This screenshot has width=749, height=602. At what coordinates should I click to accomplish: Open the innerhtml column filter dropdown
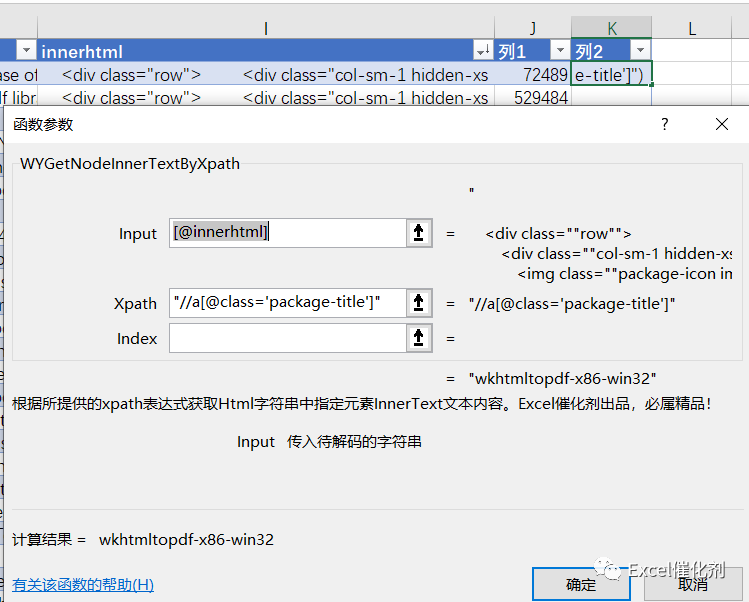point(483,50)
